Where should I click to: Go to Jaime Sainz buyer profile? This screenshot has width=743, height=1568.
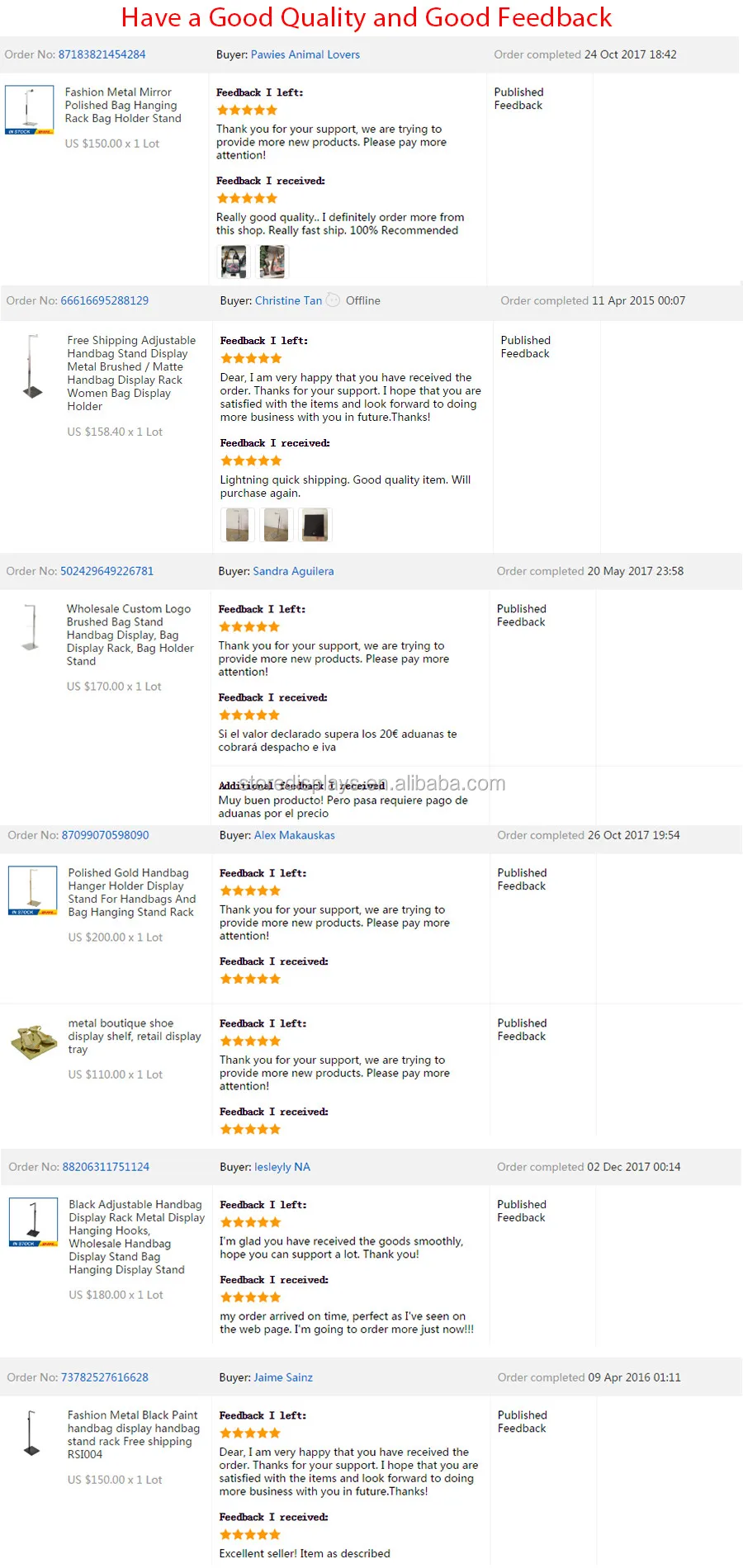coord(283,1377)
